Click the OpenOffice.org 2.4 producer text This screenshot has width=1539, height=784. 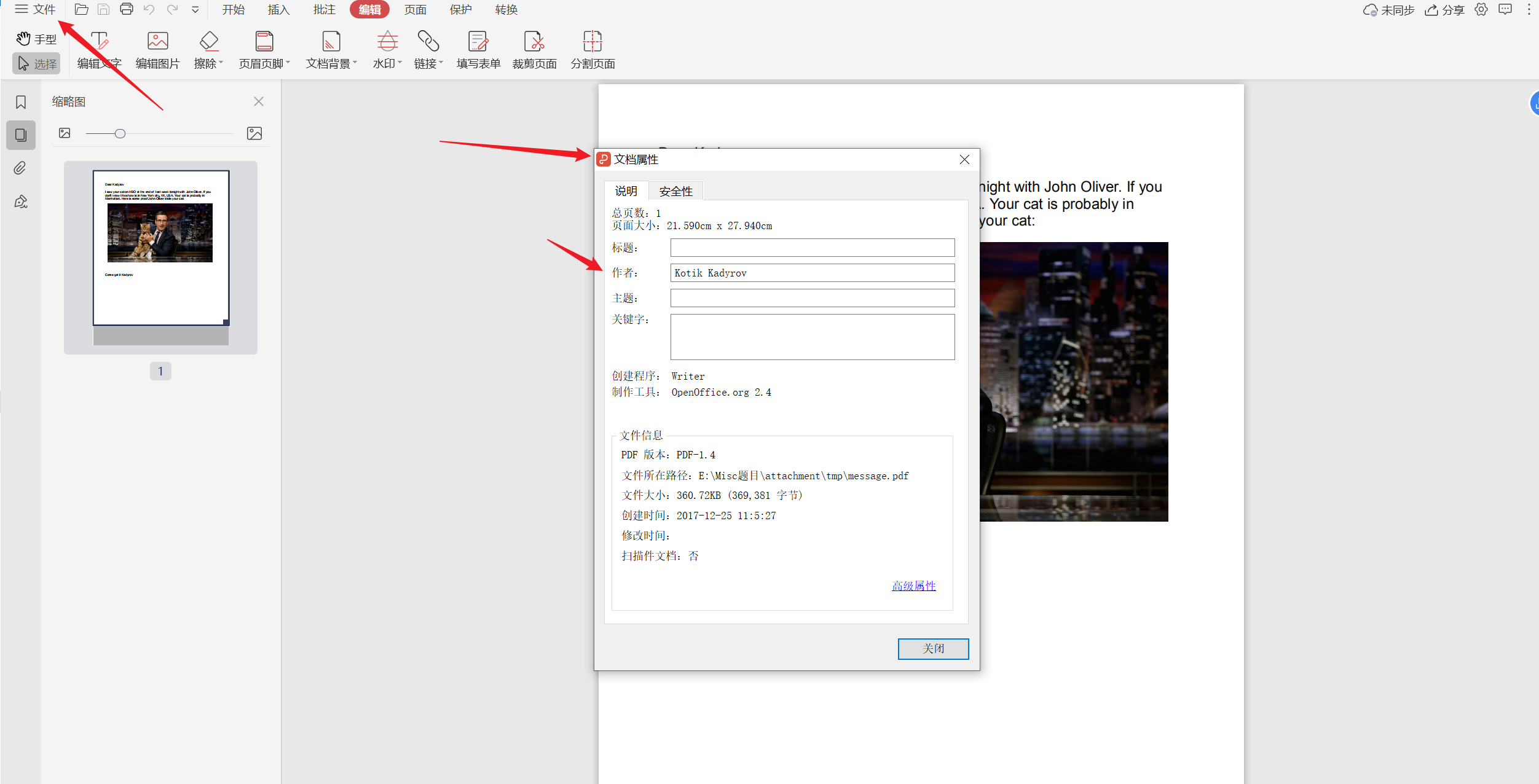pyautogui.click(x=721, y=392)
